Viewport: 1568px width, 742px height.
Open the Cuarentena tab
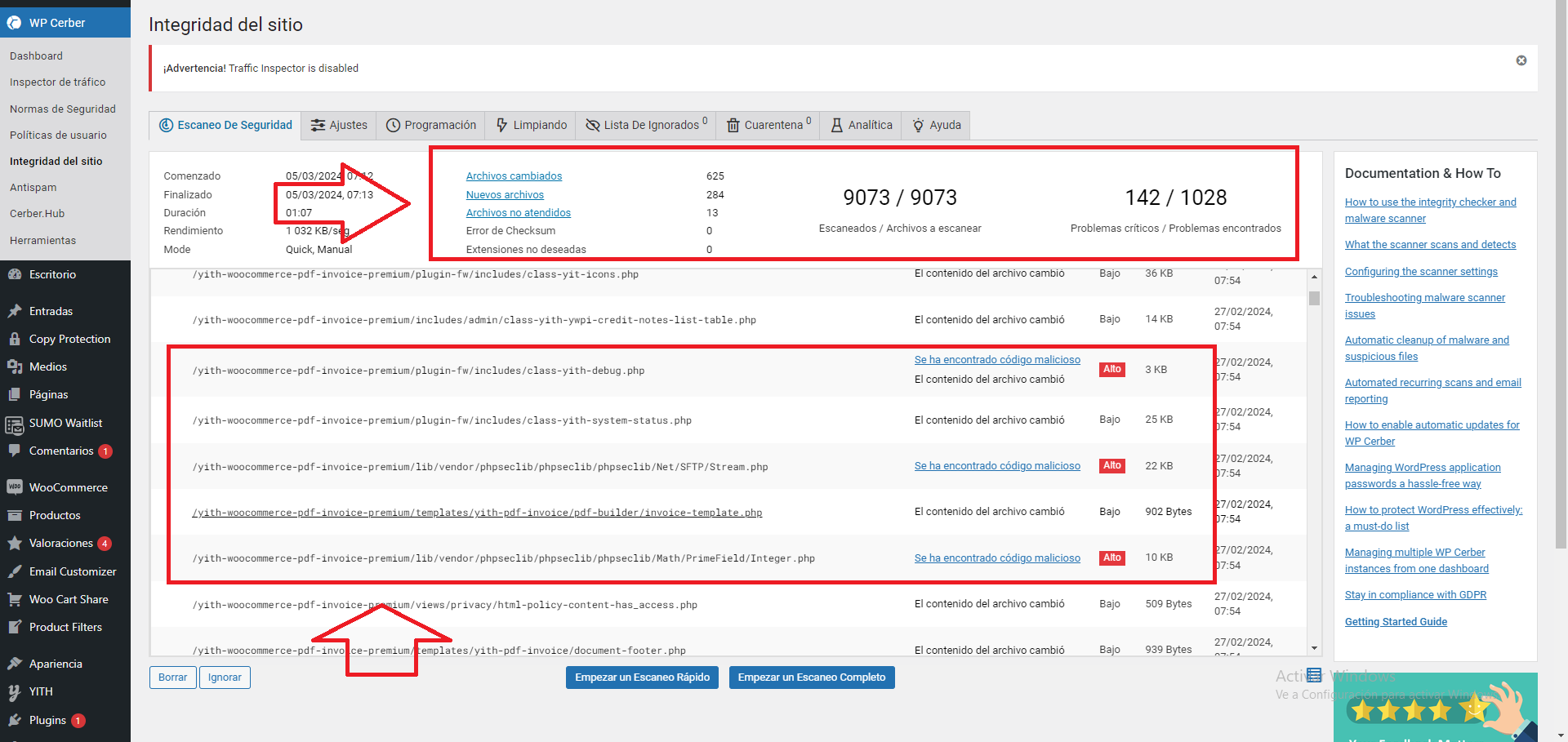[x=768, y=125]
